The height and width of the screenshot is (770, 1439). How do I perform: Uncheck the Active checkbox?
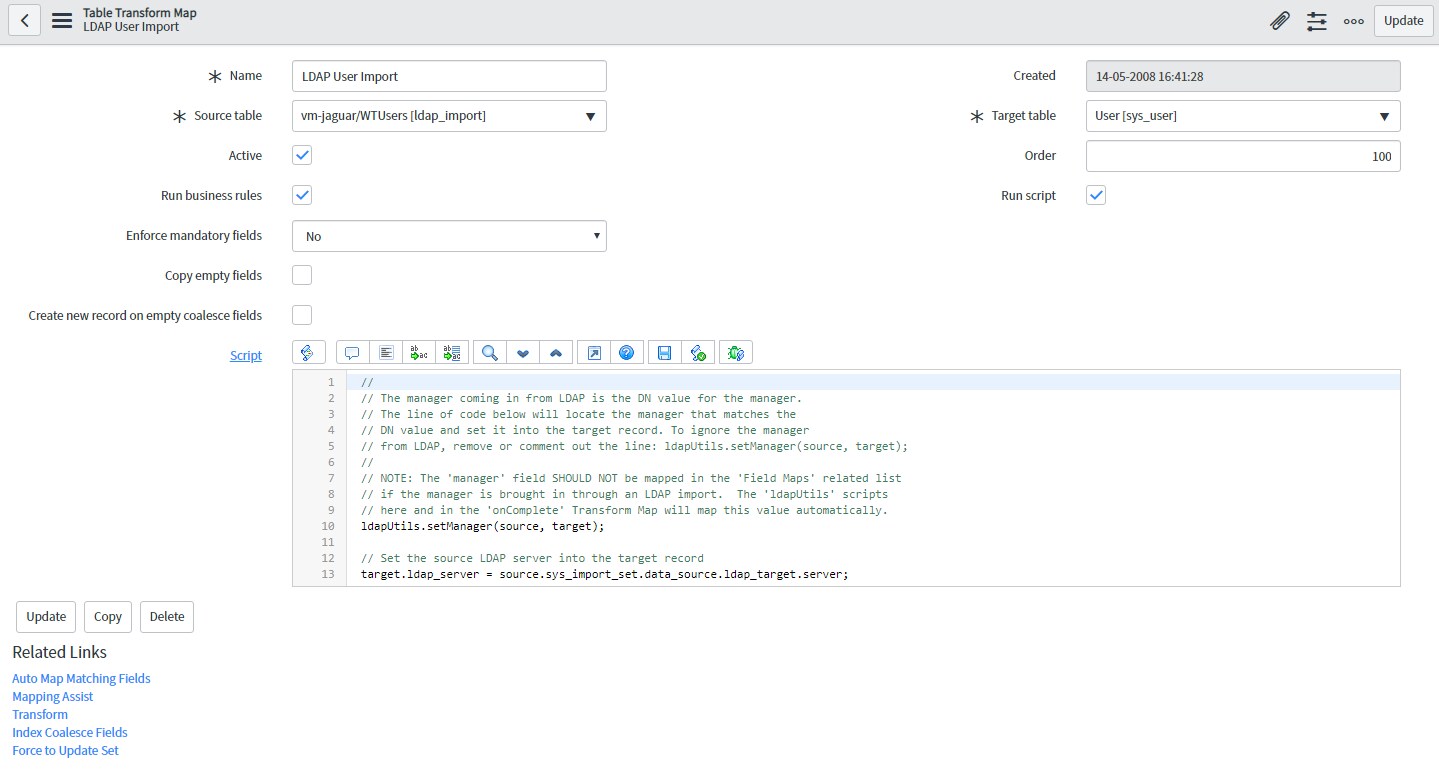click(x=302, y=155)
